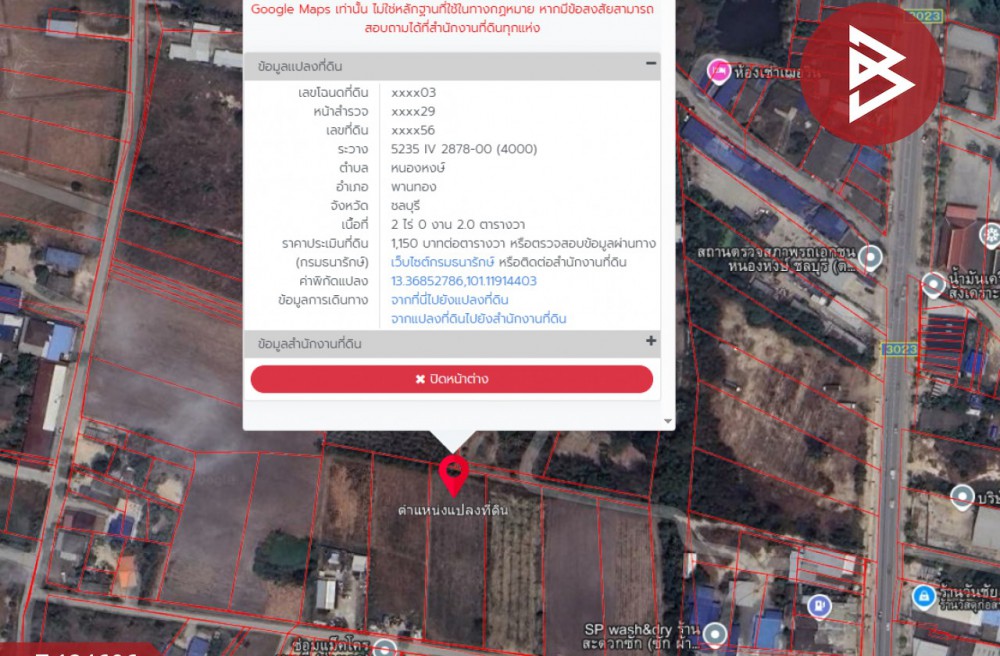The width and height of the screenshot is (1000, 656).
Task: Expand the ข้อมูลสำนักงานที่ดิน section with plus icon
Action: point(651,342)
